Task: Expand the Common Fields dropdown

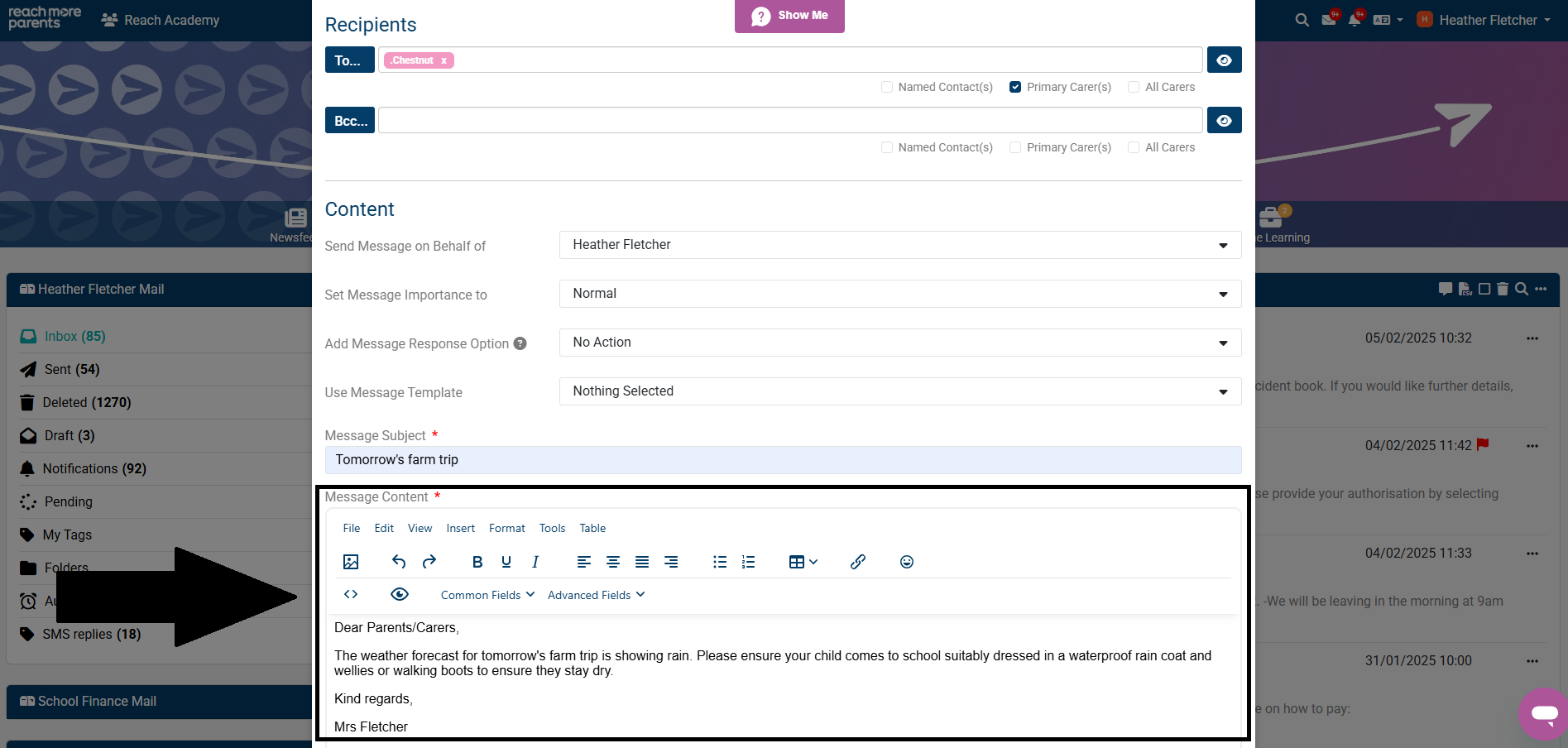Action: (487, 594)
